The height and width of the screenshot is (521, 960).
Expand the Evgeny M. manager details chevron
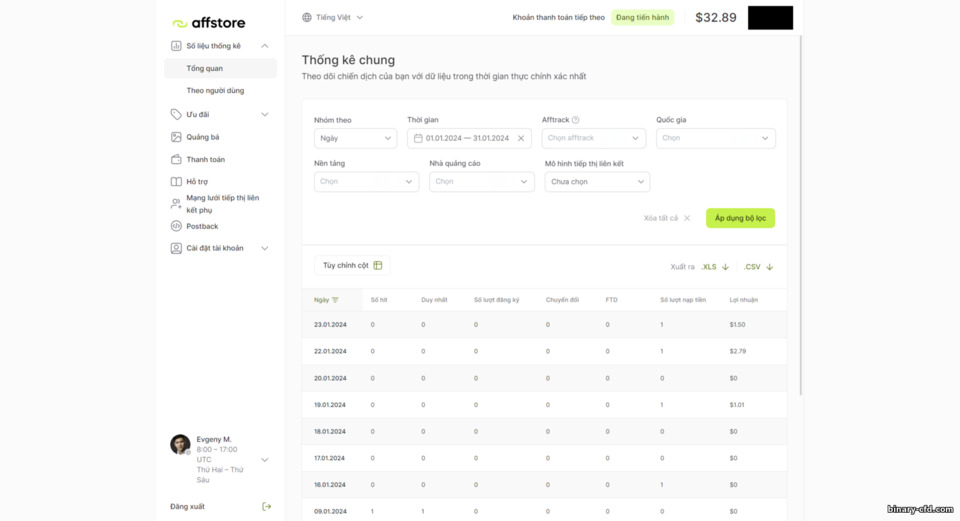point(264,460)
